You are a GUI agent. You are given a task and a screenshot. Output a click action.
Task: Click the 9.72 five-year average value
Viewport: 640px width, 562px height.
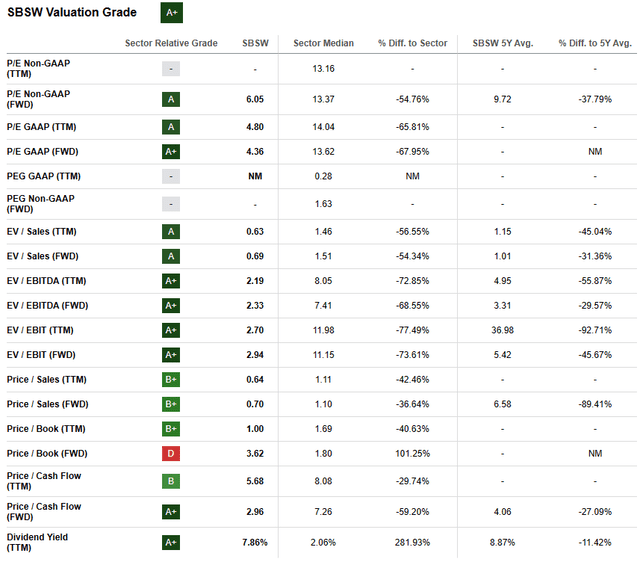click(502, 99)
